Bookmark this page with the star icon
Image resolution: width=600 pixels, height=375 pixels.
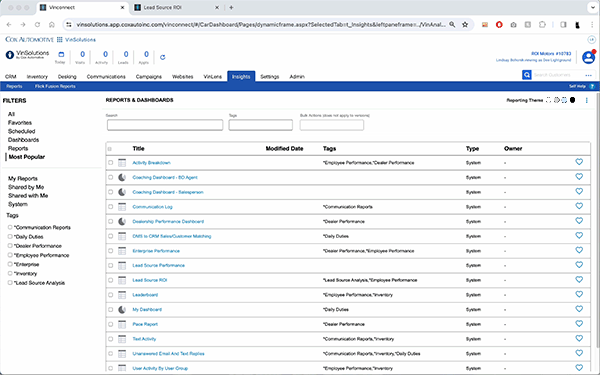[465, 24]
